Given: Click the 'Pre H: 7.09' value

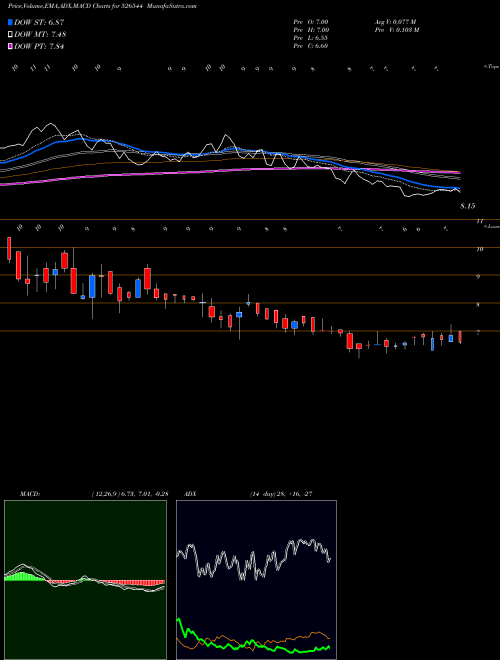Looking at the screenshot, I should click(x=311, y=30).
